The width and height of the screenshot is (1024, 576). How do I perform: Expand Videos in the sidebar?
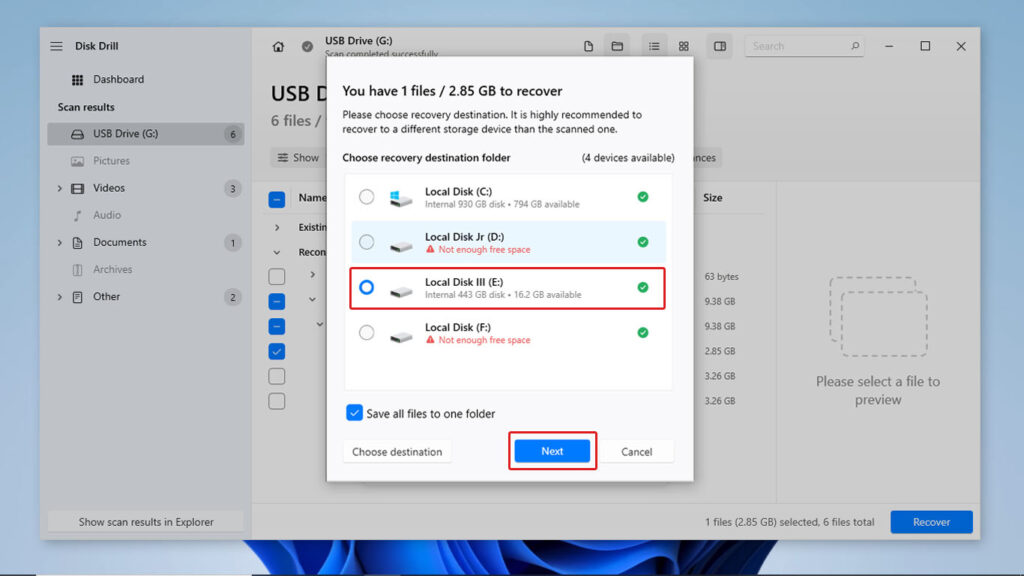pyautogui.click(x=60, y=187)
